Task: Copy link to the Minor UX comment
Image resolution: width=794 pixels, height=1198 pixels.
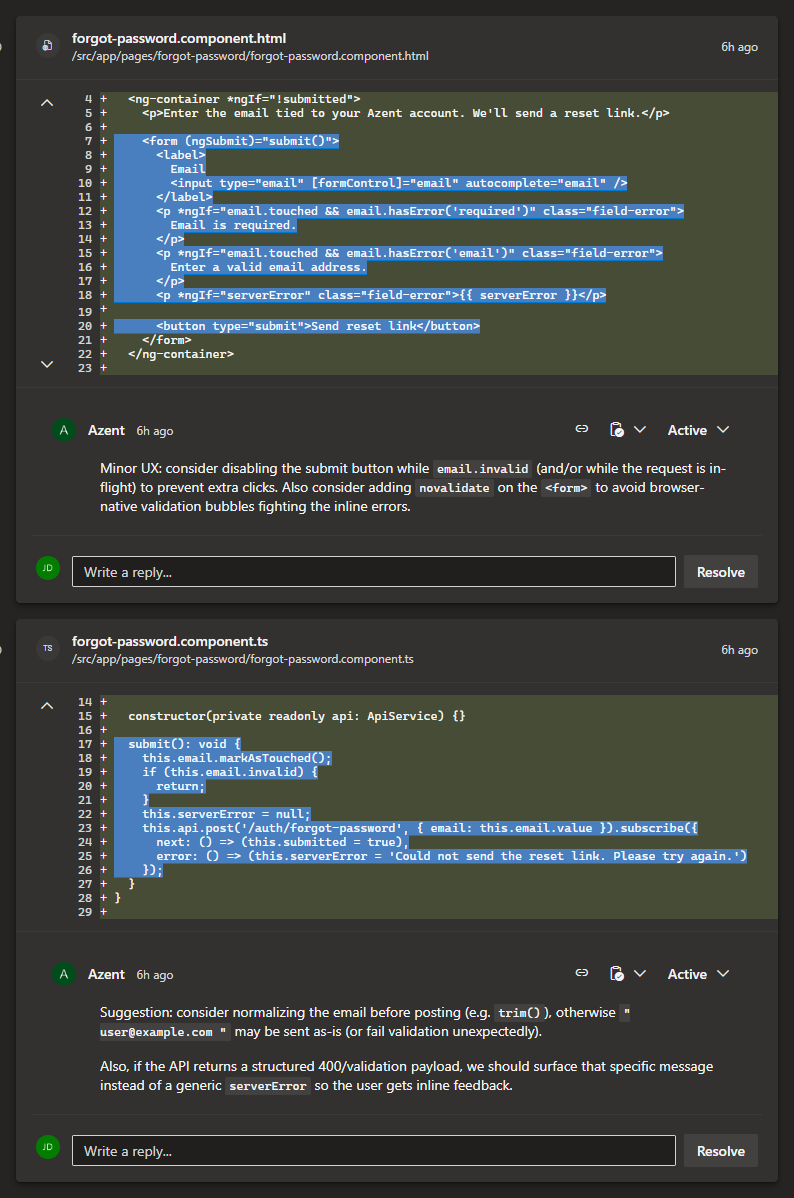Action: pyautogui.click(x=582, y=429)
